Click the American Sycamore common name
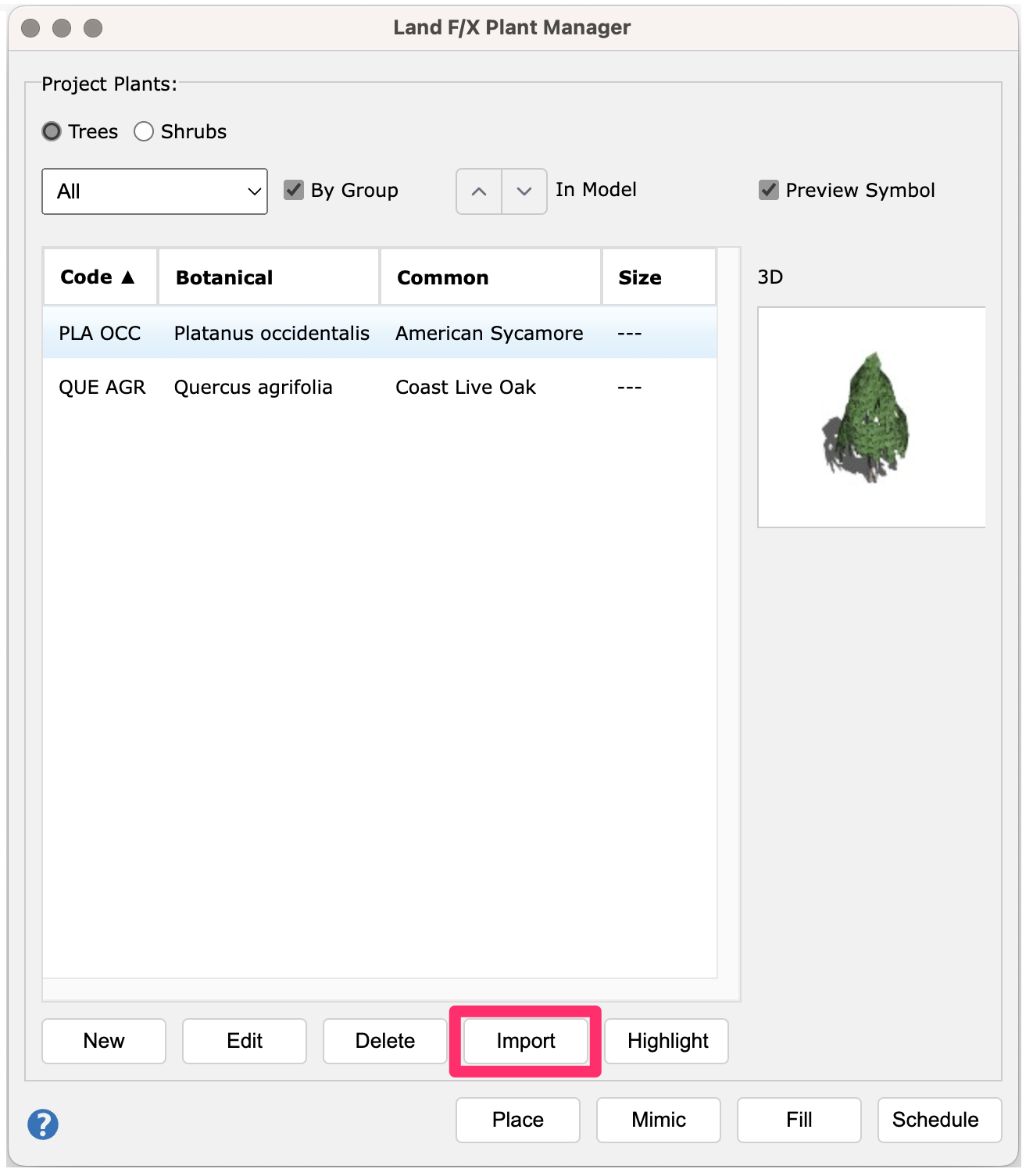1033x1176 pixels. [x=489, y=334]
